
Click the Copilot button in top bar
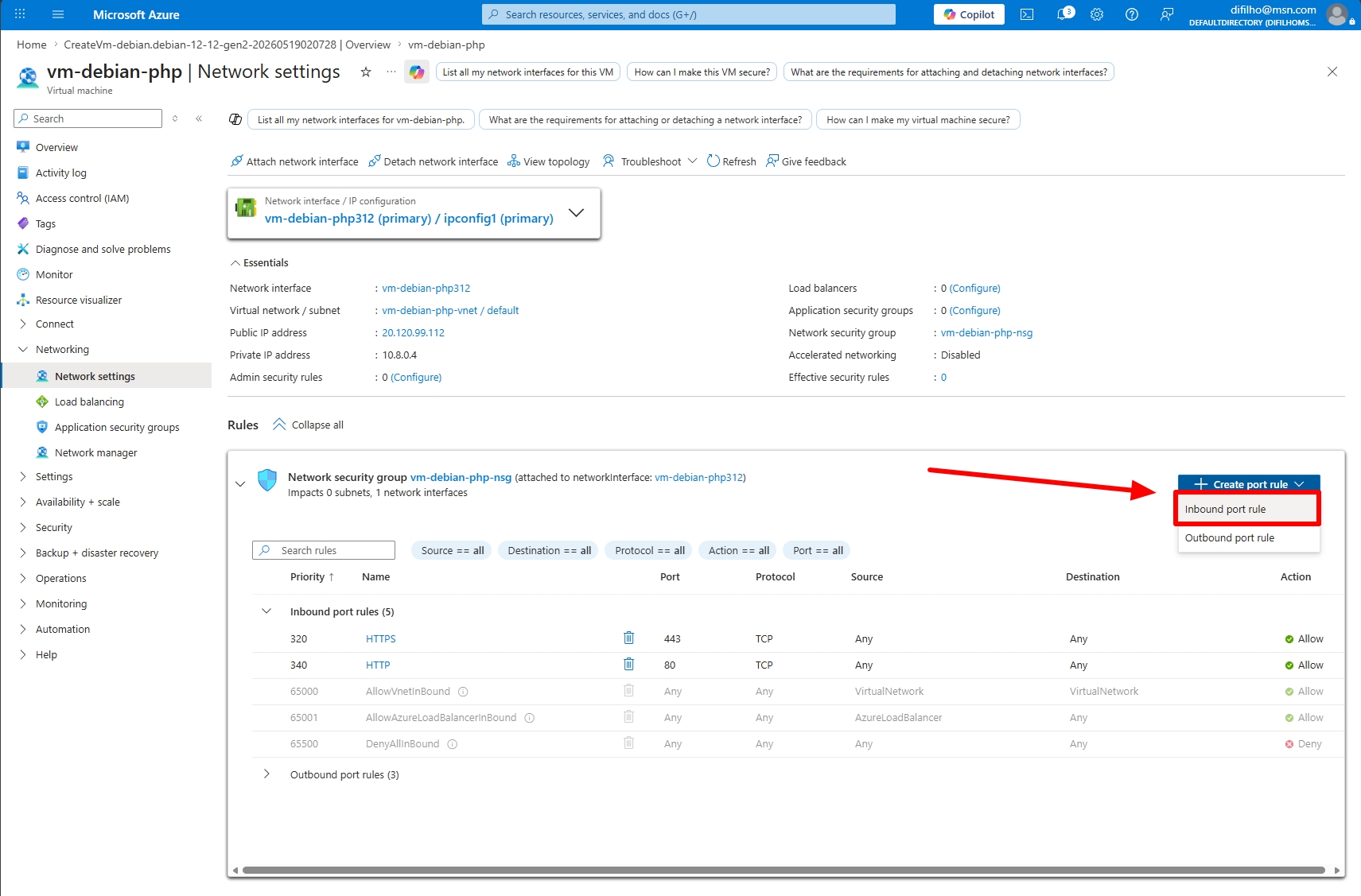[969, 14]
